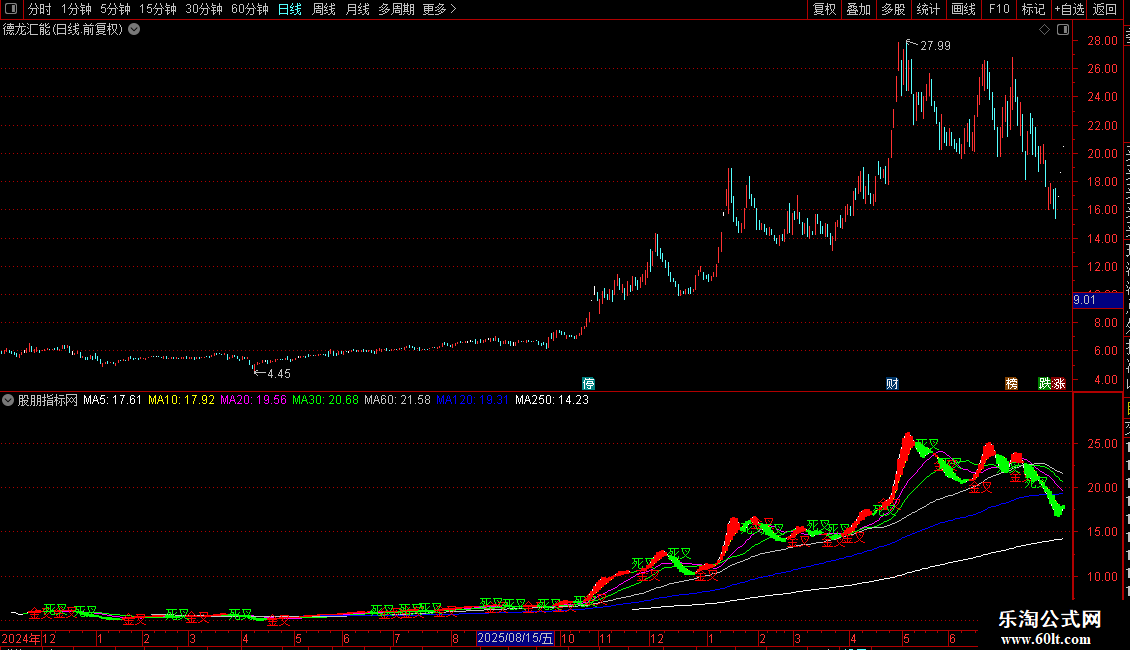Open the 多周期 multi-period view
The width and height of the screenshot is (1130, 650).
click(x=396, y=9)
